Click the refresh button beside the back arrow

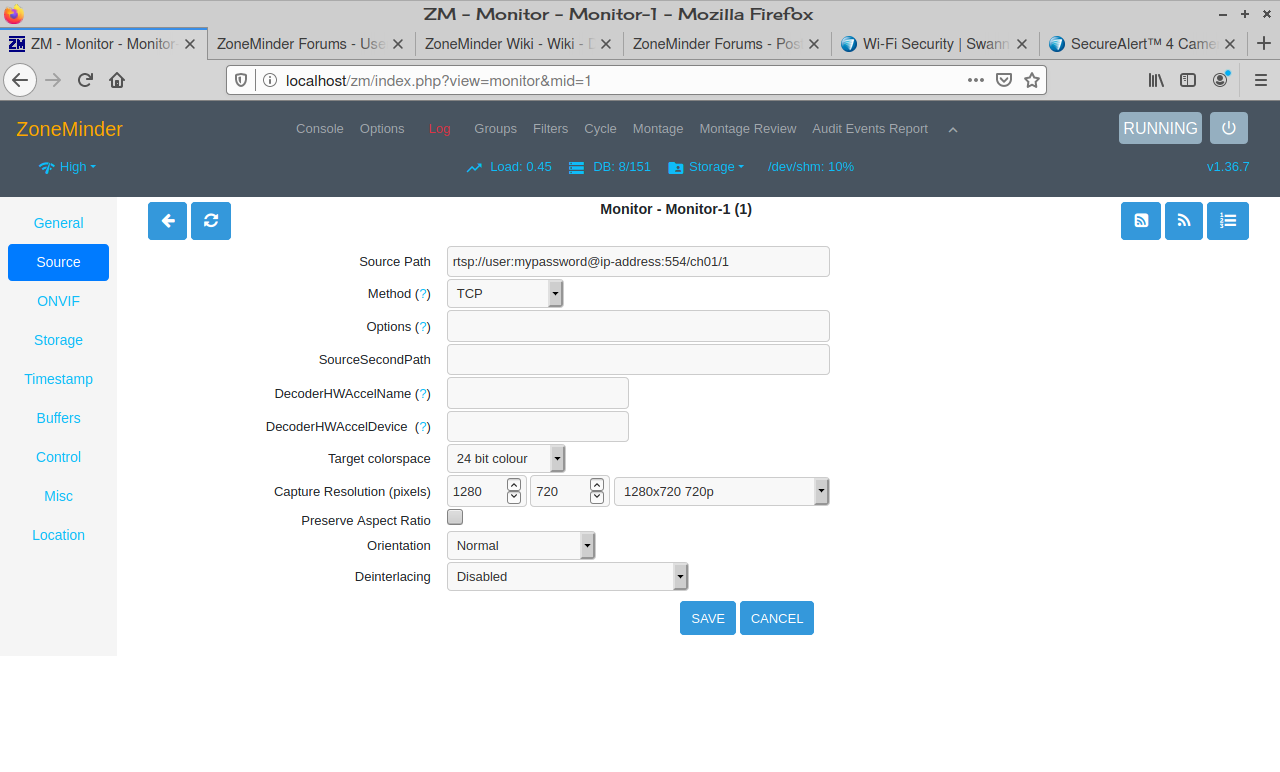pos(211,221)
